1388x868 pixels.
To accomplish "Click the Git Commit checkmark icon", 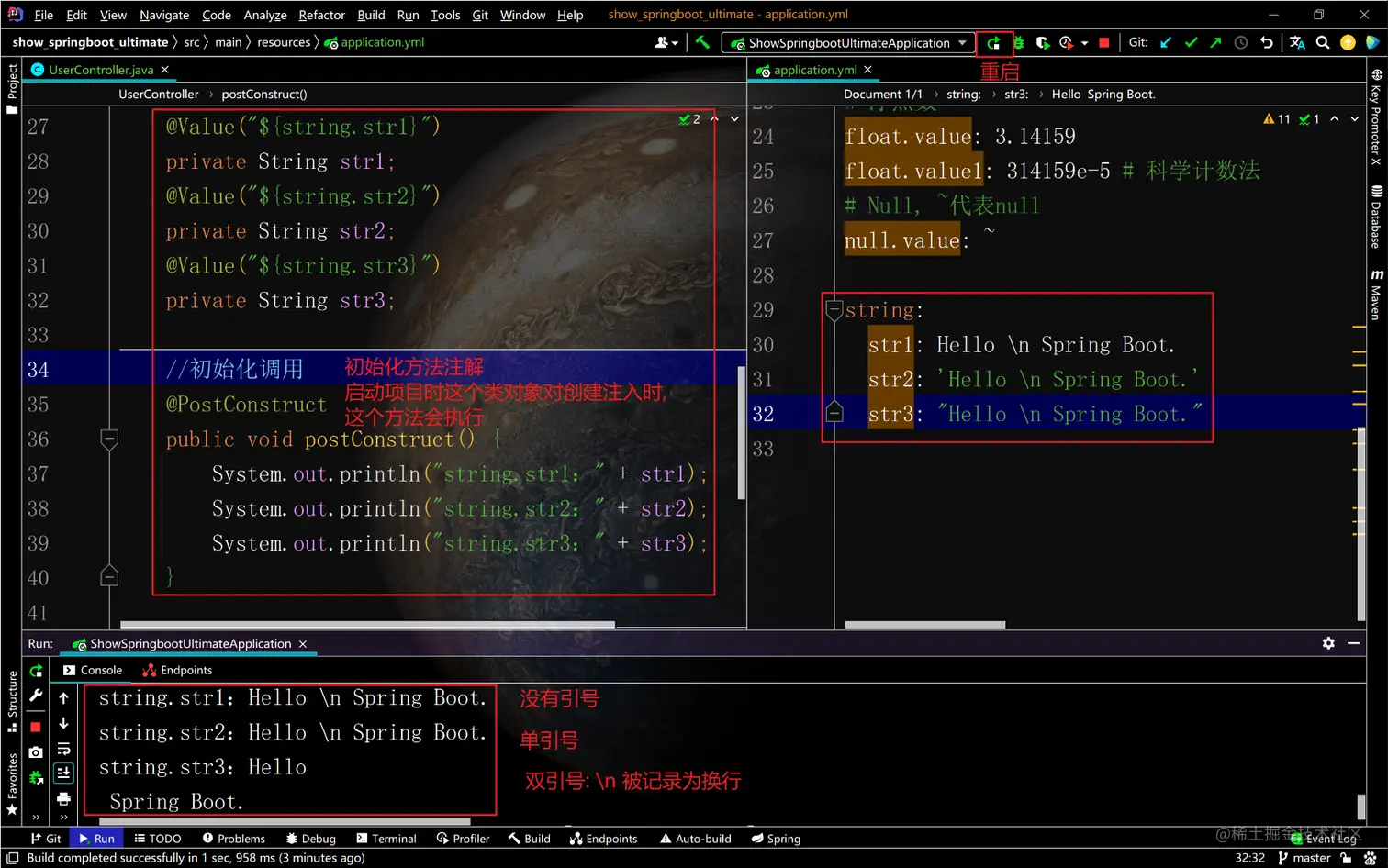I will pos(1191,42).
